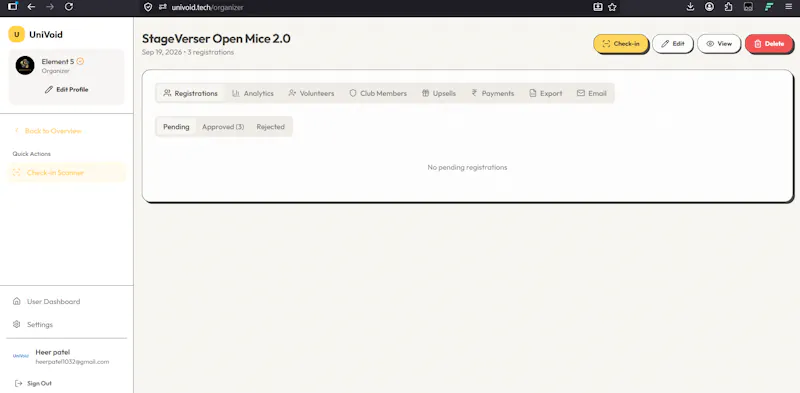The image size is (800, 393).
Task: Click the verified badge next to Element 5
Action: click(x=80, y=61)
